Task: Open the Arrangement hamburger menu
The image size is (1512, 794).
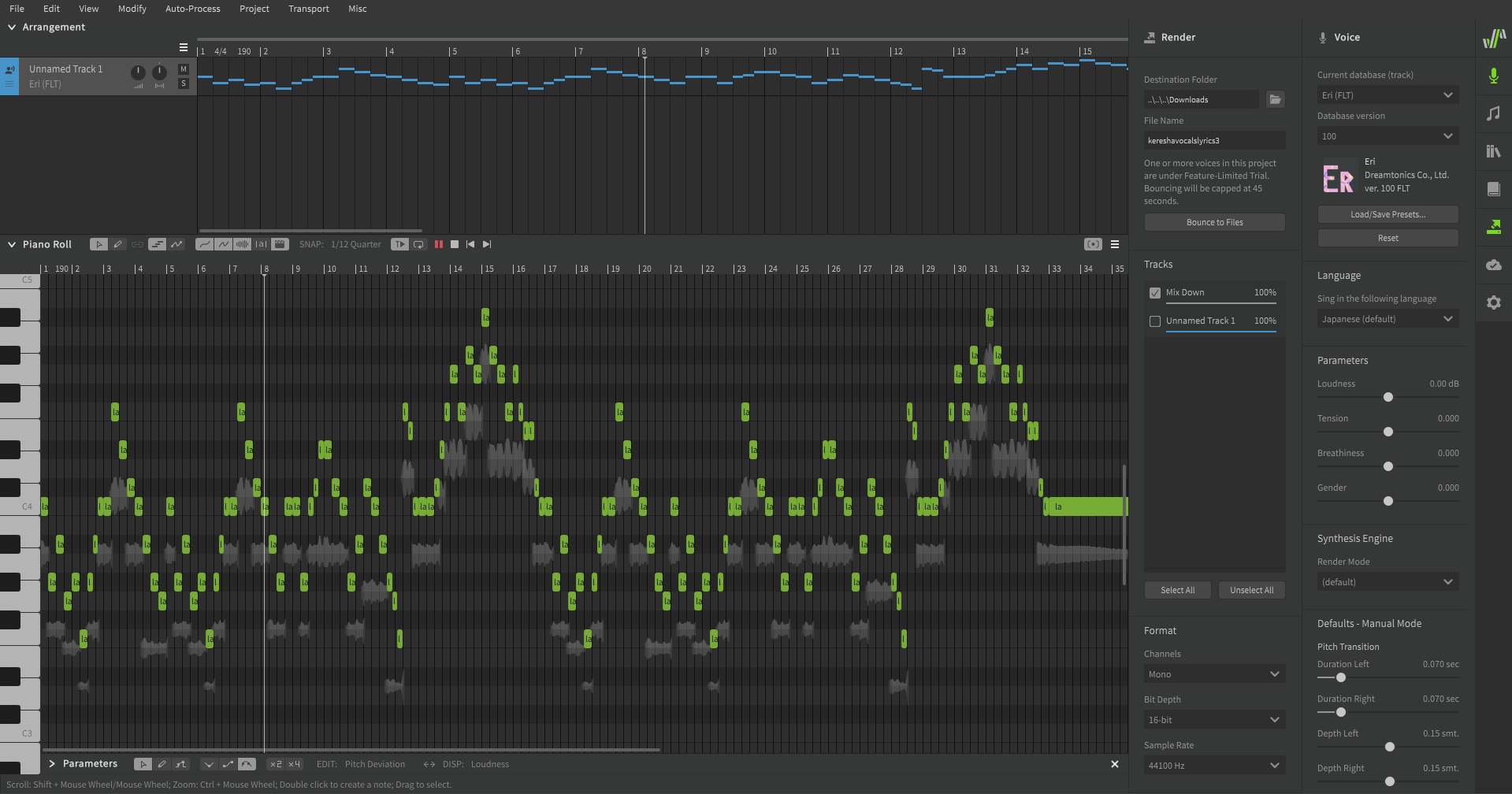Action: click(184, 47)
